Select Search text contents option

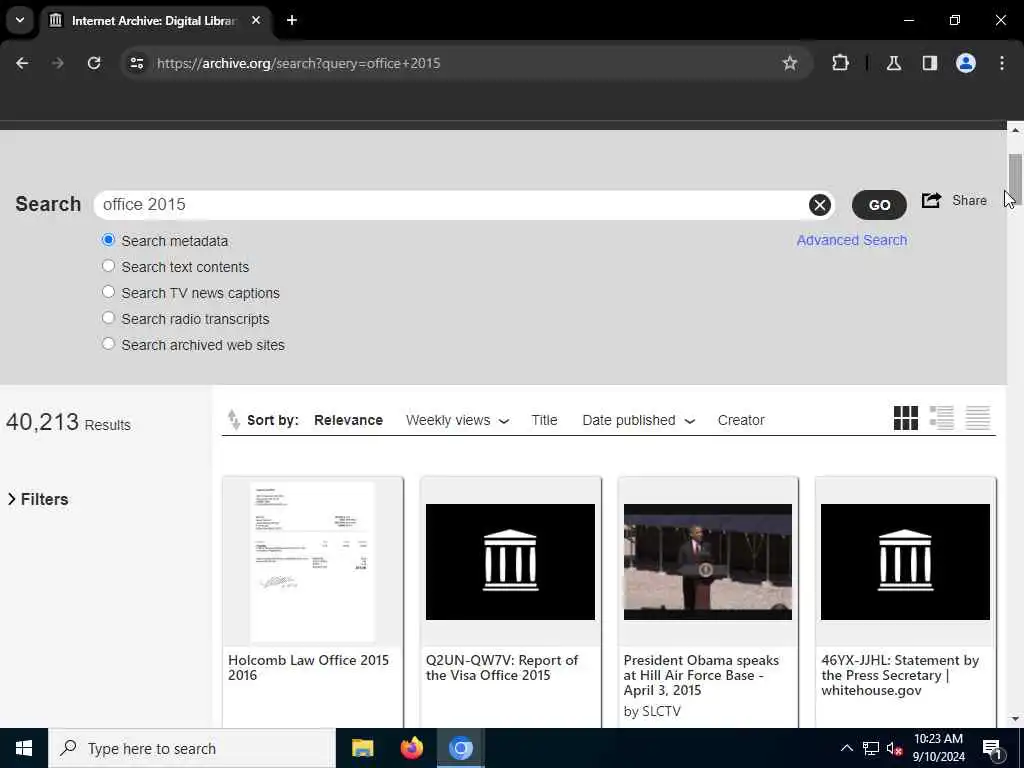pyautogui.click(x=108, y=266)
